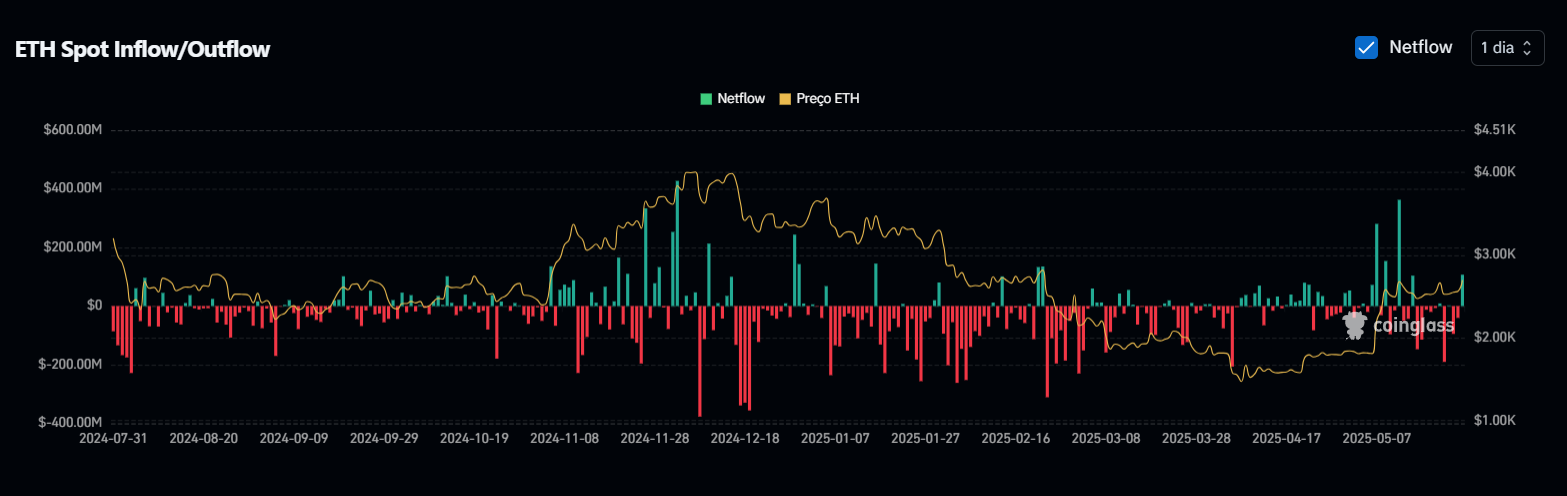The height and width of the screenshot is (496, 1567).
Task: Open the '1 dia' interval dropdown
Action: tap(1507, 48)
